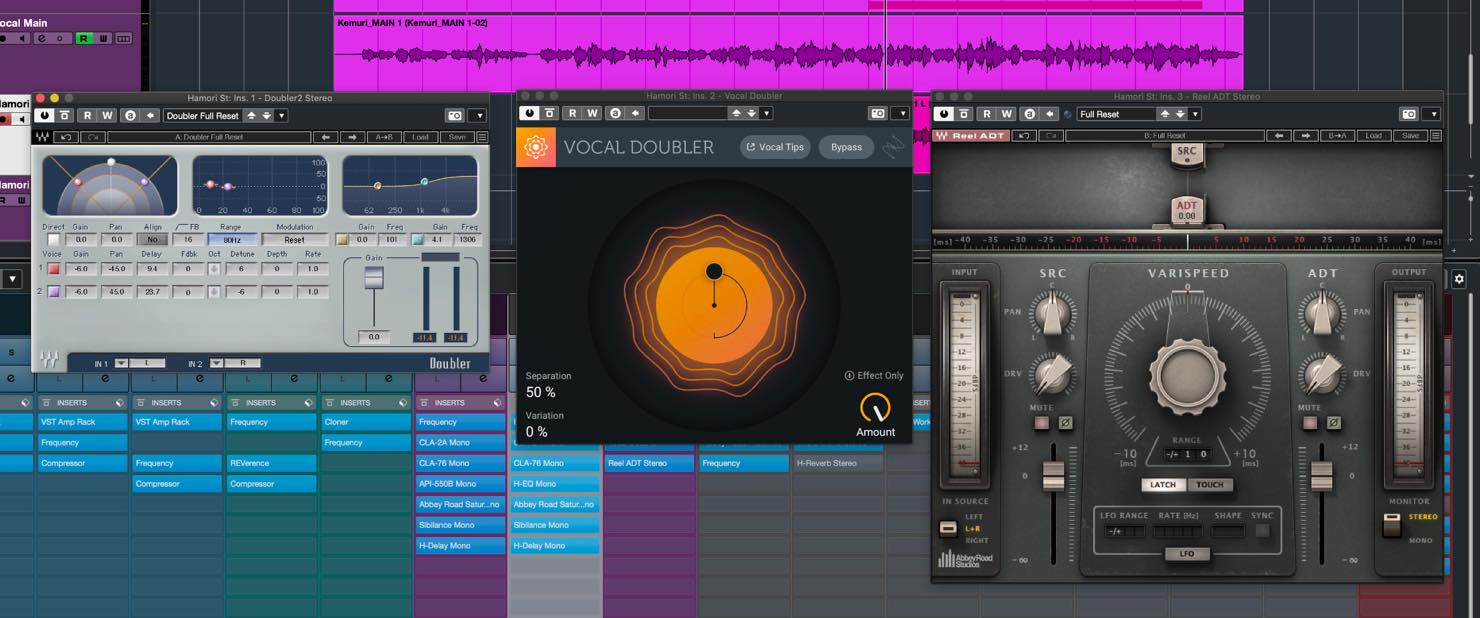
Task: Open the IN 1 channel dropdown
Action: point(121,363)
